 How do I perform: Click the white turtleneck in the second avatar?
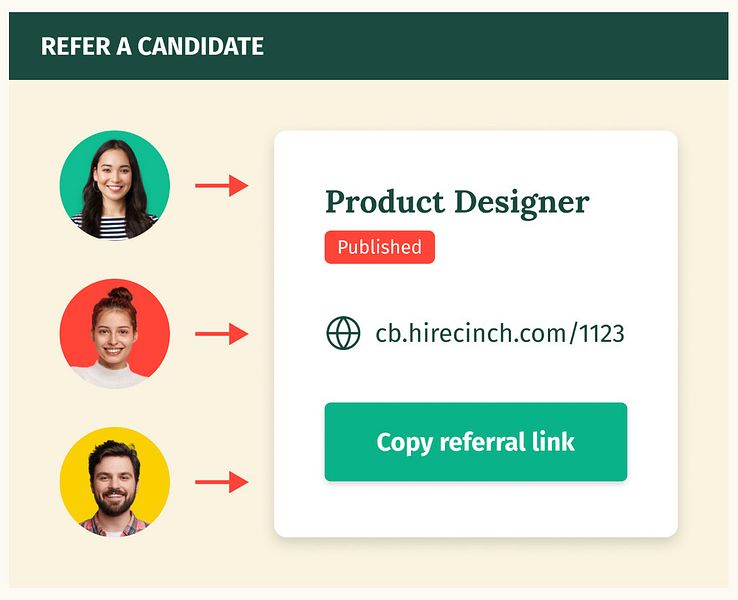(x=111, y=376)
